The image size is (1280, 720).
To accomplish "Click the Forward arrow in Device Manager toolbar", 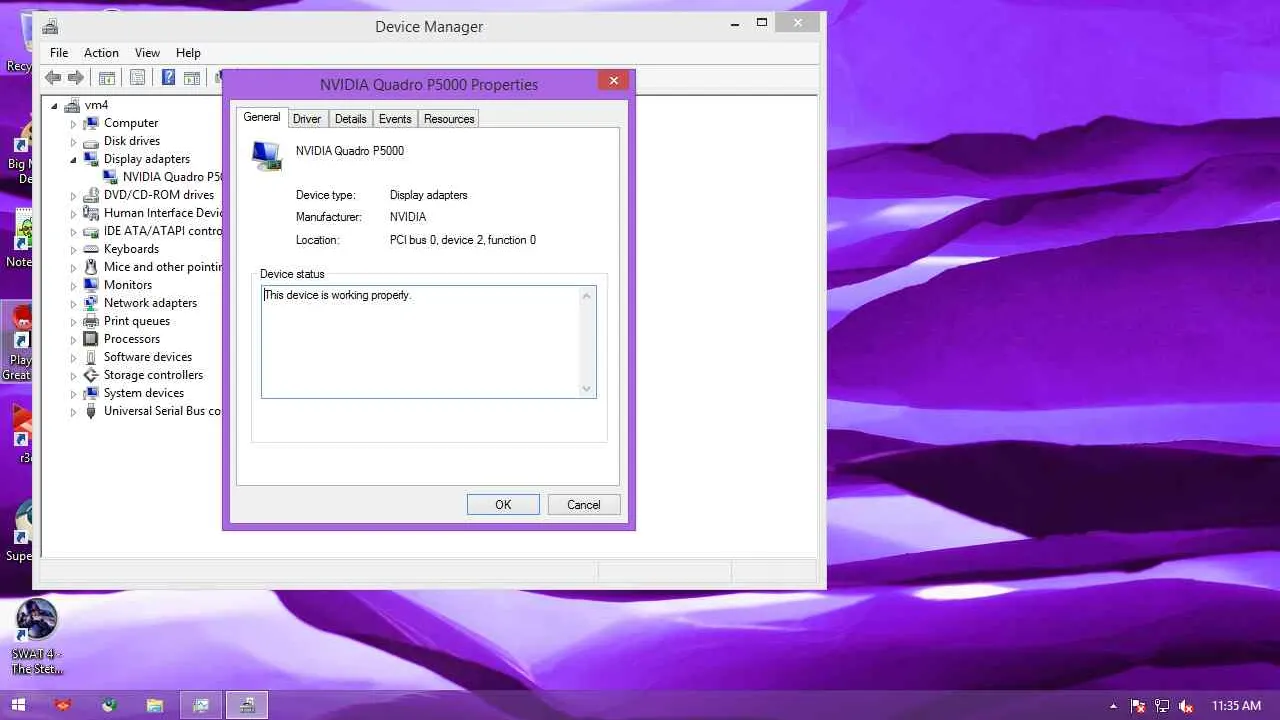I will click(x=76, y=78).
